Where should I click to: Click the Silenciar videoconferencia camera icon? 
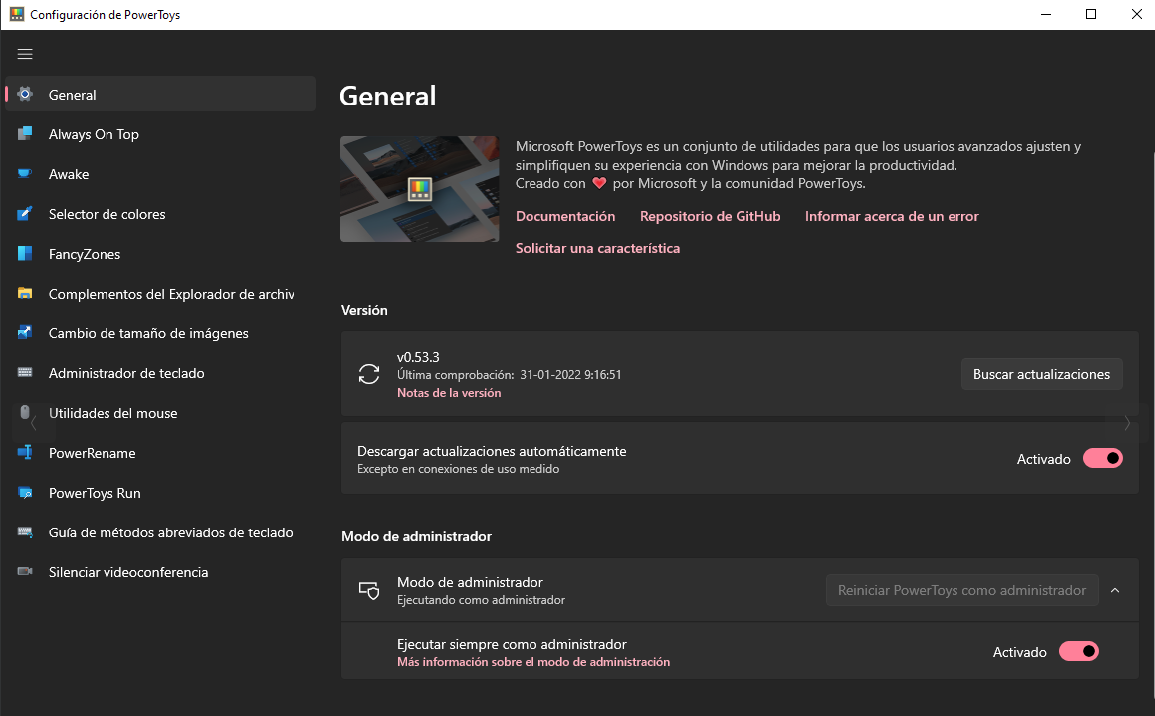[25, 572]
